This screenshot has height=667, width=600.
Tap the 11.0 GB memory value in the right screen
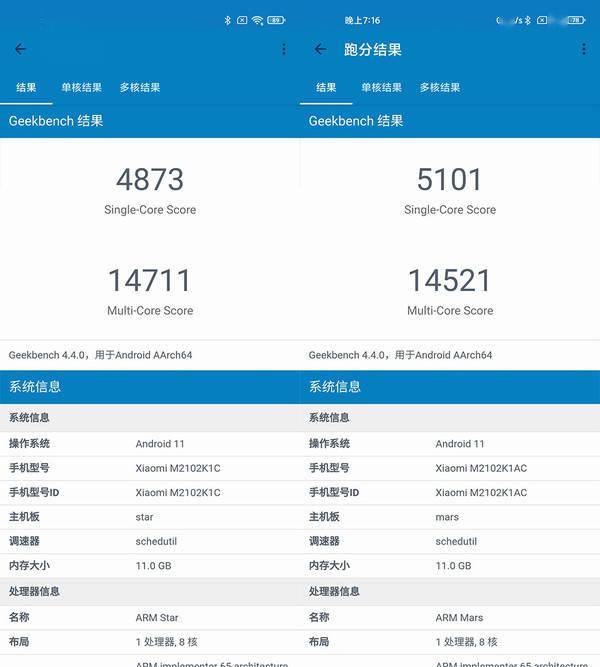(x=454, y=566)
